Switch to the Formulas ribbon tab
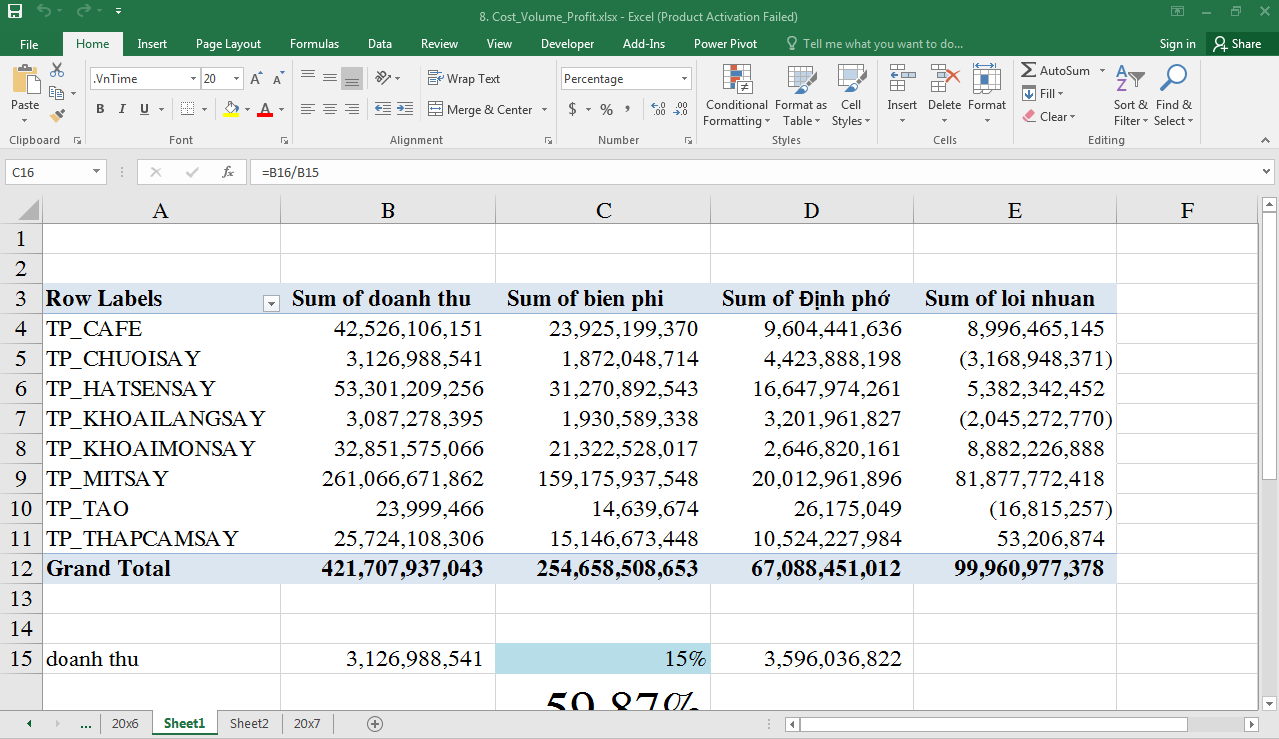This screenshot has height=739, width=1279. (314, 44)
